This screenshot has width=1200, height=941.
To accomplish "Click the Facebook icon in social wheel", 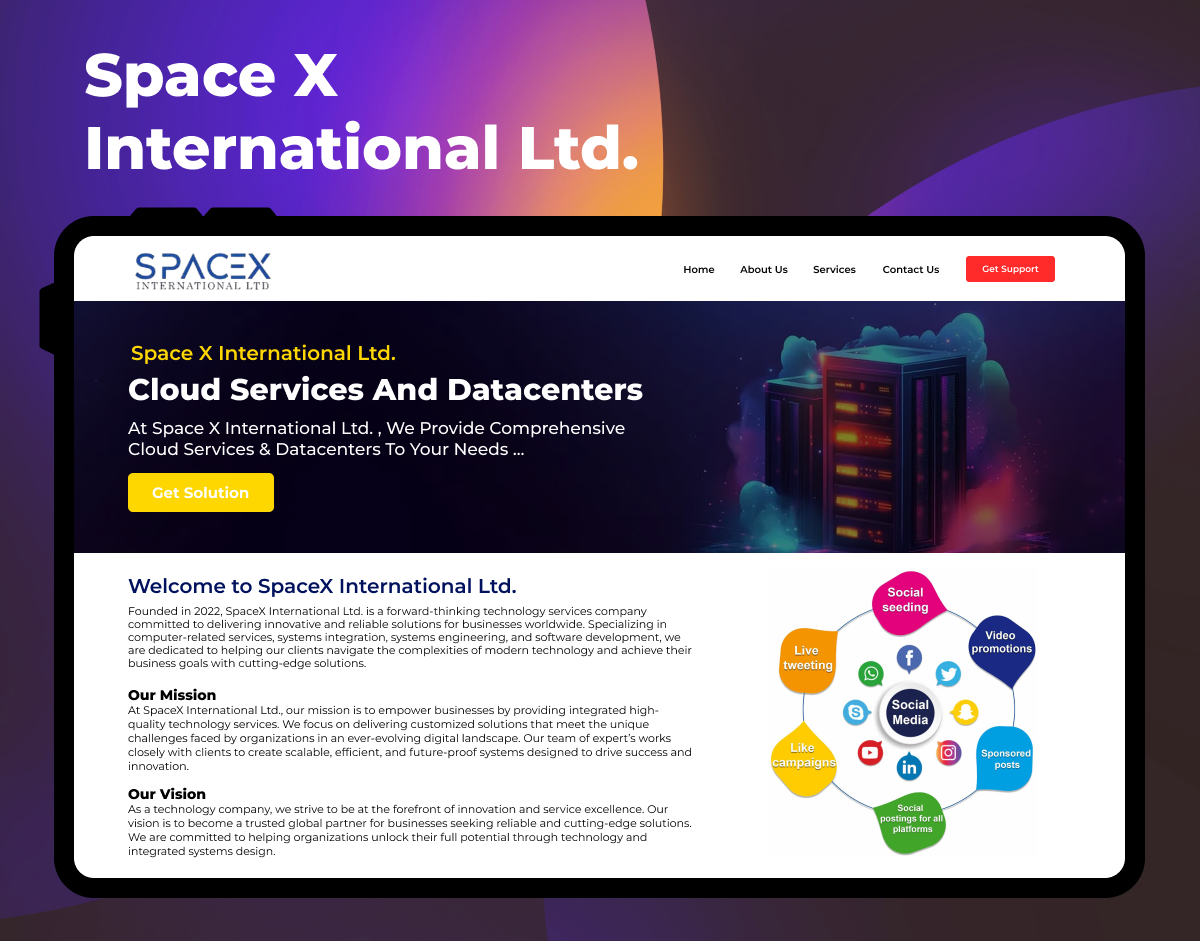I will point(908,657).
